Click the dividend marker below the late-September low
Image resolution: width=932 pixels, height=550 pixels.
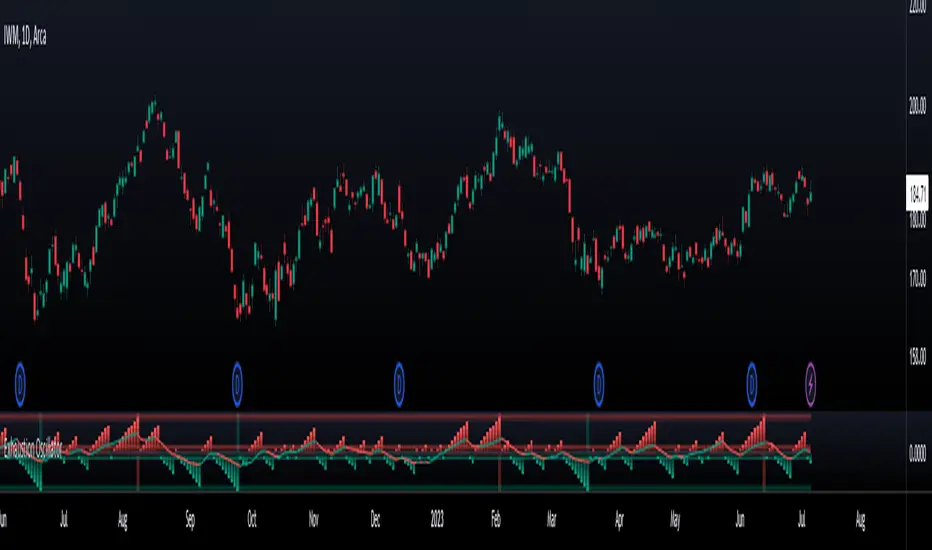point(237,384)
